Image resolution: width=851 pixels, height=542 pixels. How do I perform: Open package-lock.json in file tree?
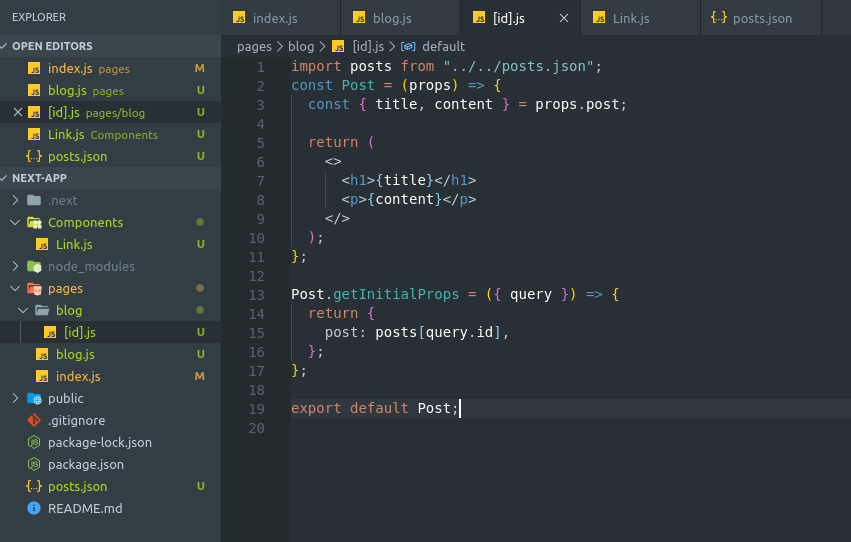point(100,442)
